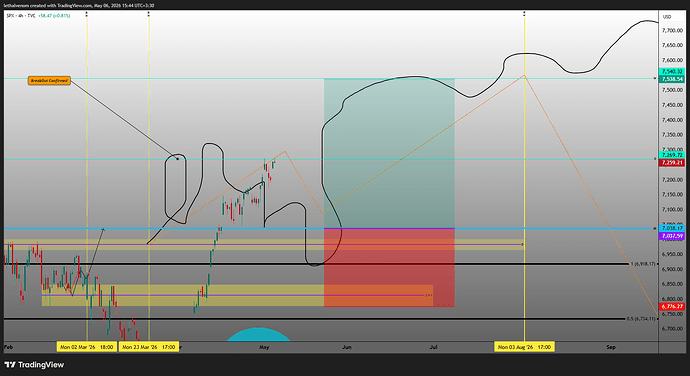Click the May month label on time axis
Viewport: 690px width, 376px height.
[264, 347]
